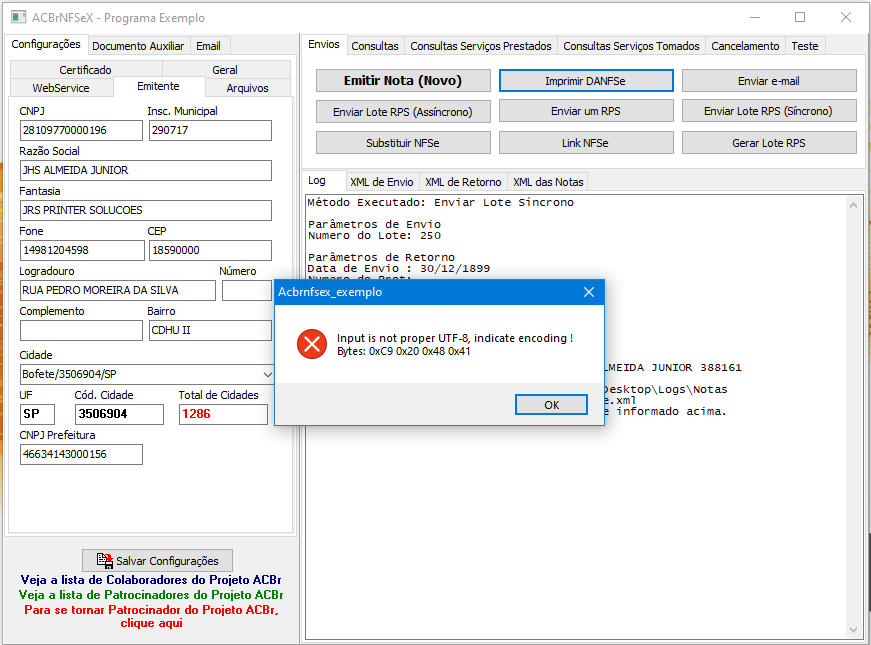Open the Teste tab
The image size is (871, 645).
pos(804,46)
